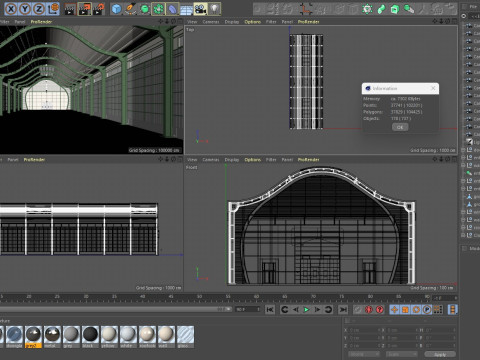Viewport: 480px width, 360px height.
Task: Add a Cube primitive object
Action: point(116,9)
